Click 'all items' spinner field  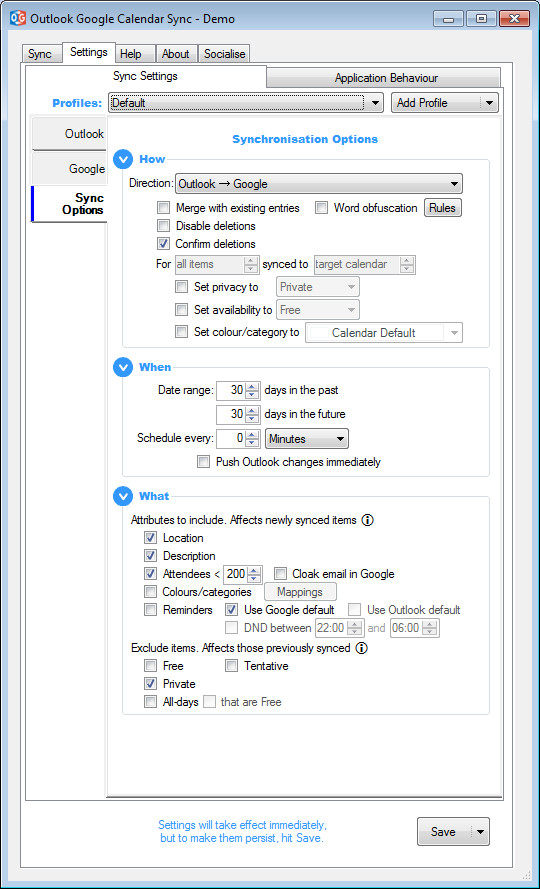[x=217, y=265]
